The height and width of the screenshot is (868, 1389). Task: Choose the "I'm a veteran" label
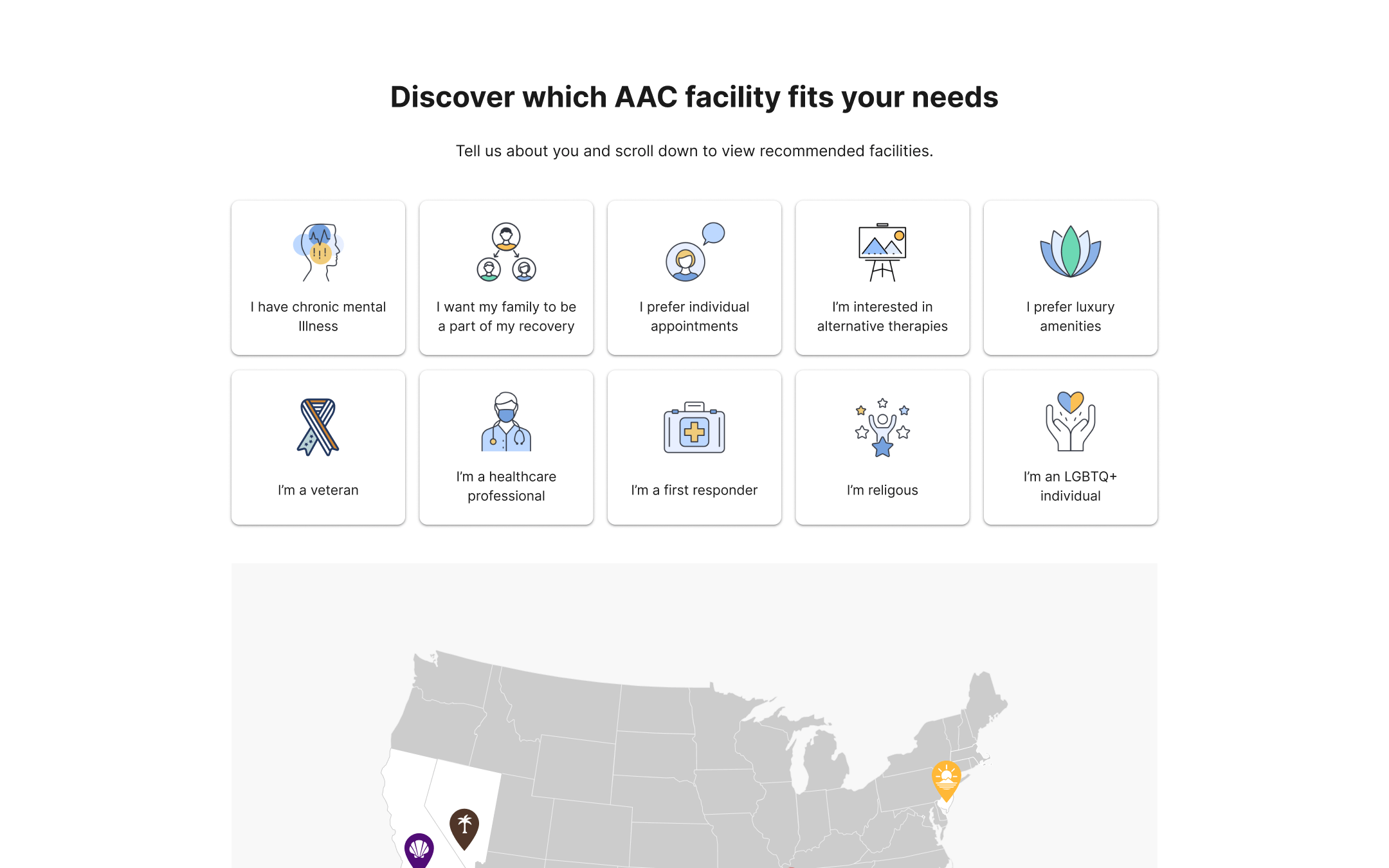(x=318, y=490)
